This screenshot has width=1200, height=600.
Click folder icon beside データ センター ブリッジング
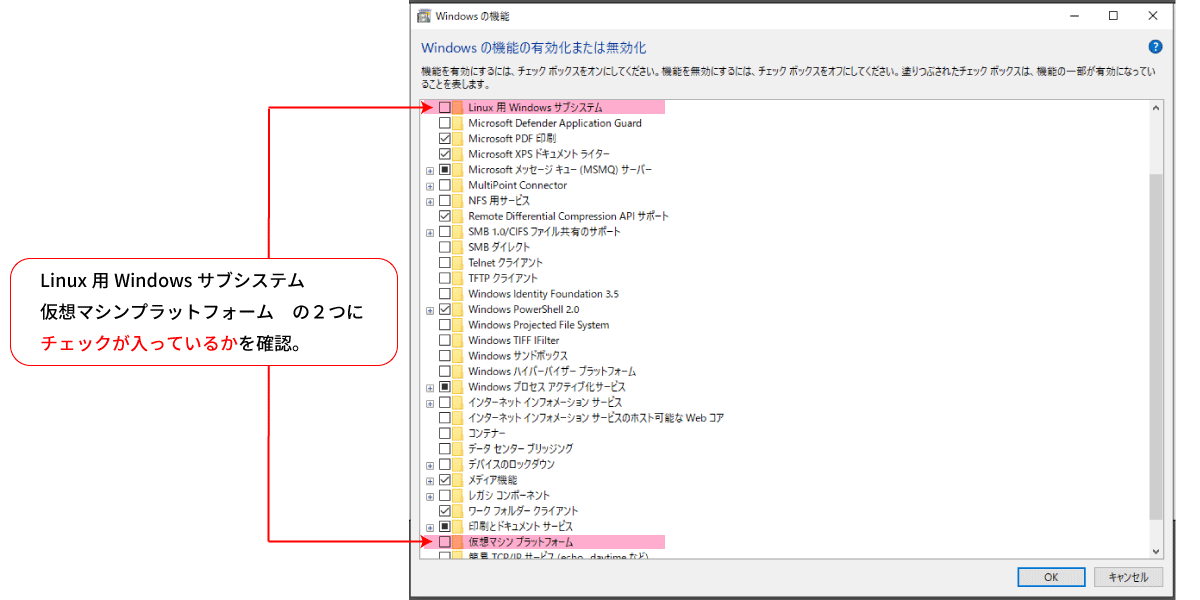[458, 449]
